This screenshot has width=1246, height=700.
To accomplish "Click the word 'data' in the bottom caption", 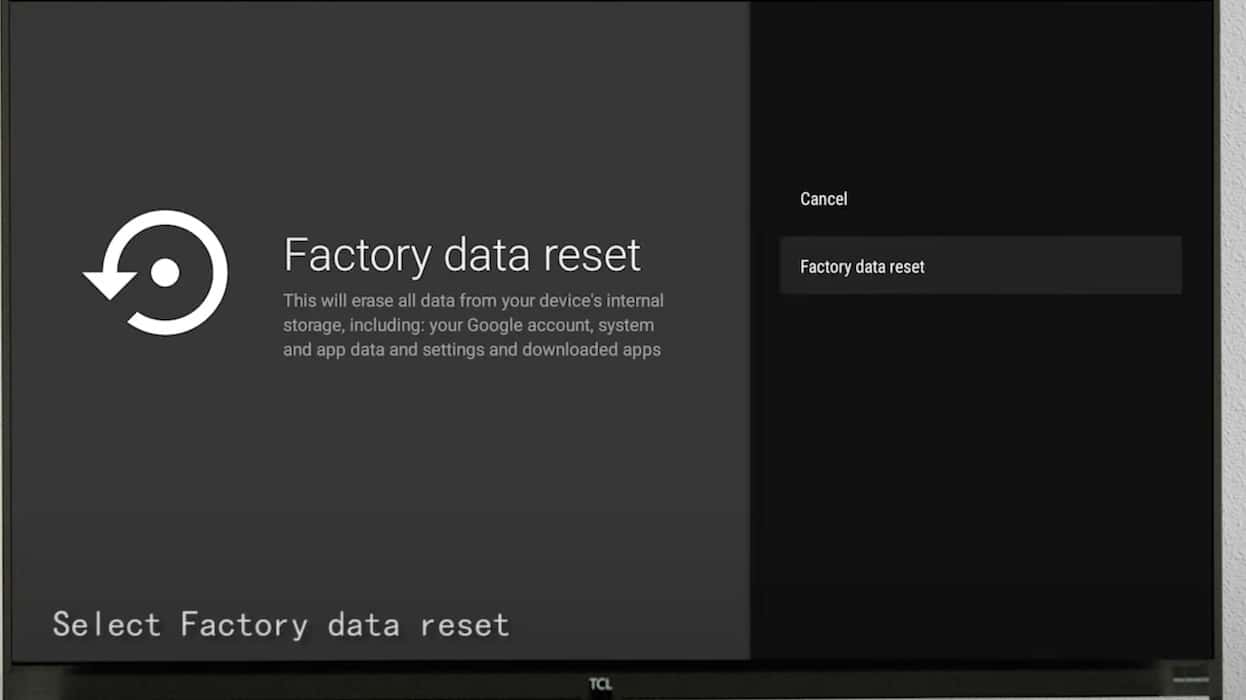I will pyautogui.click(x=363, y=625).
